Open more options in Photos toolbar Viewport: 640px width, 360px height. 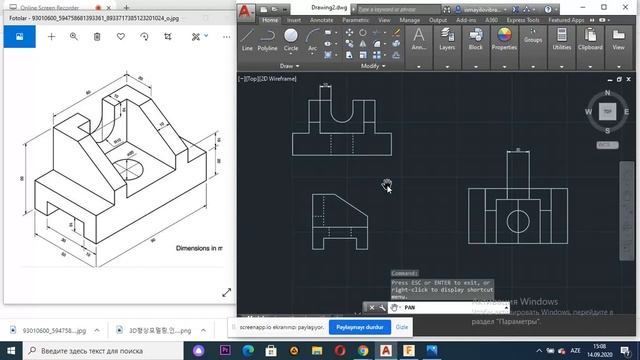tap(227, 37)
